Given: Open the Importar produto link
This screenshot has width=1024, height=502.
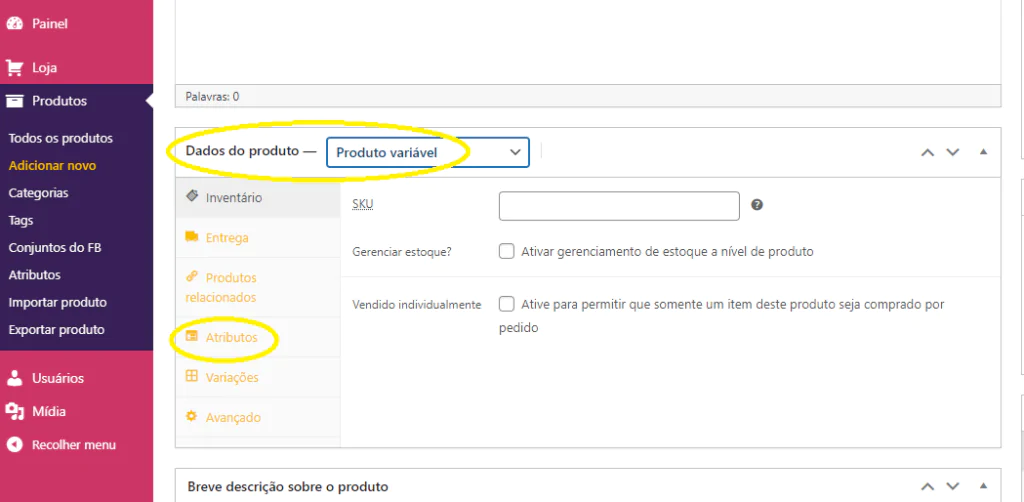Looking at the screenshot, I should pos(57,302).
